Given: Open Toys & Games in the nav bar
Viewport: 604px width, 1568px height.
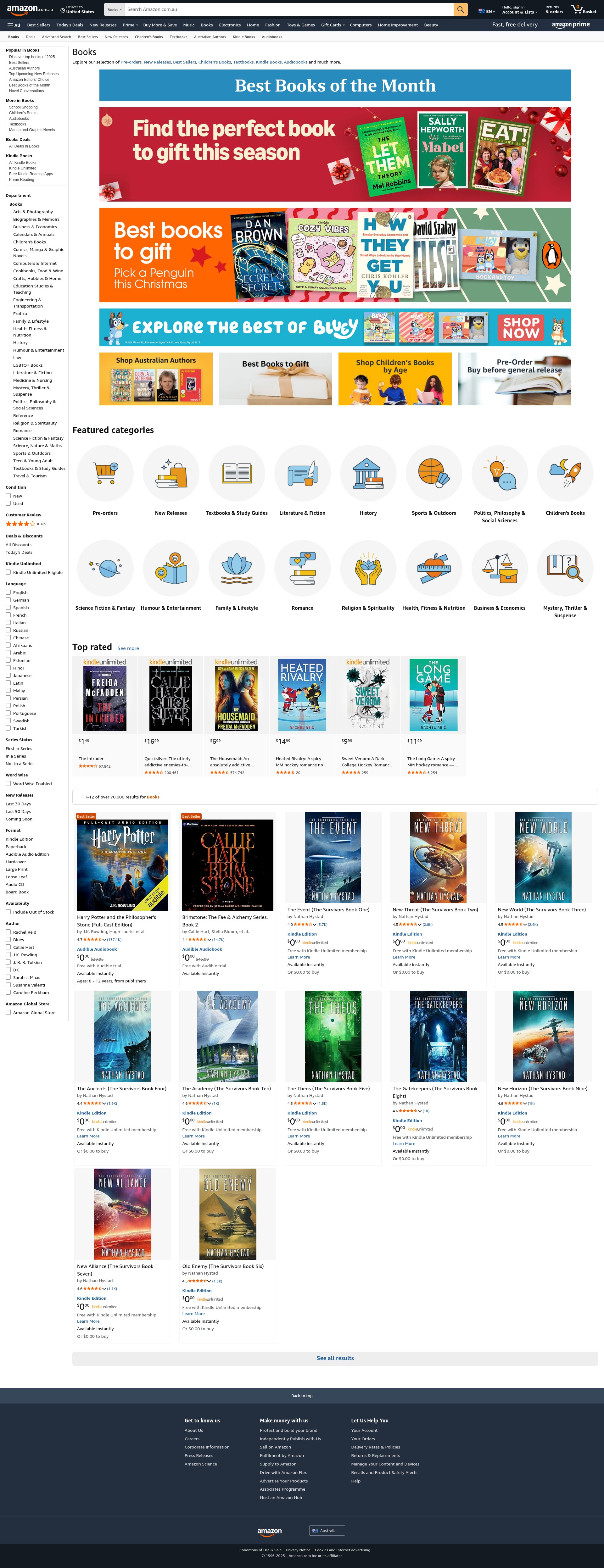Looking at the screenshot, I should [301, 25].
